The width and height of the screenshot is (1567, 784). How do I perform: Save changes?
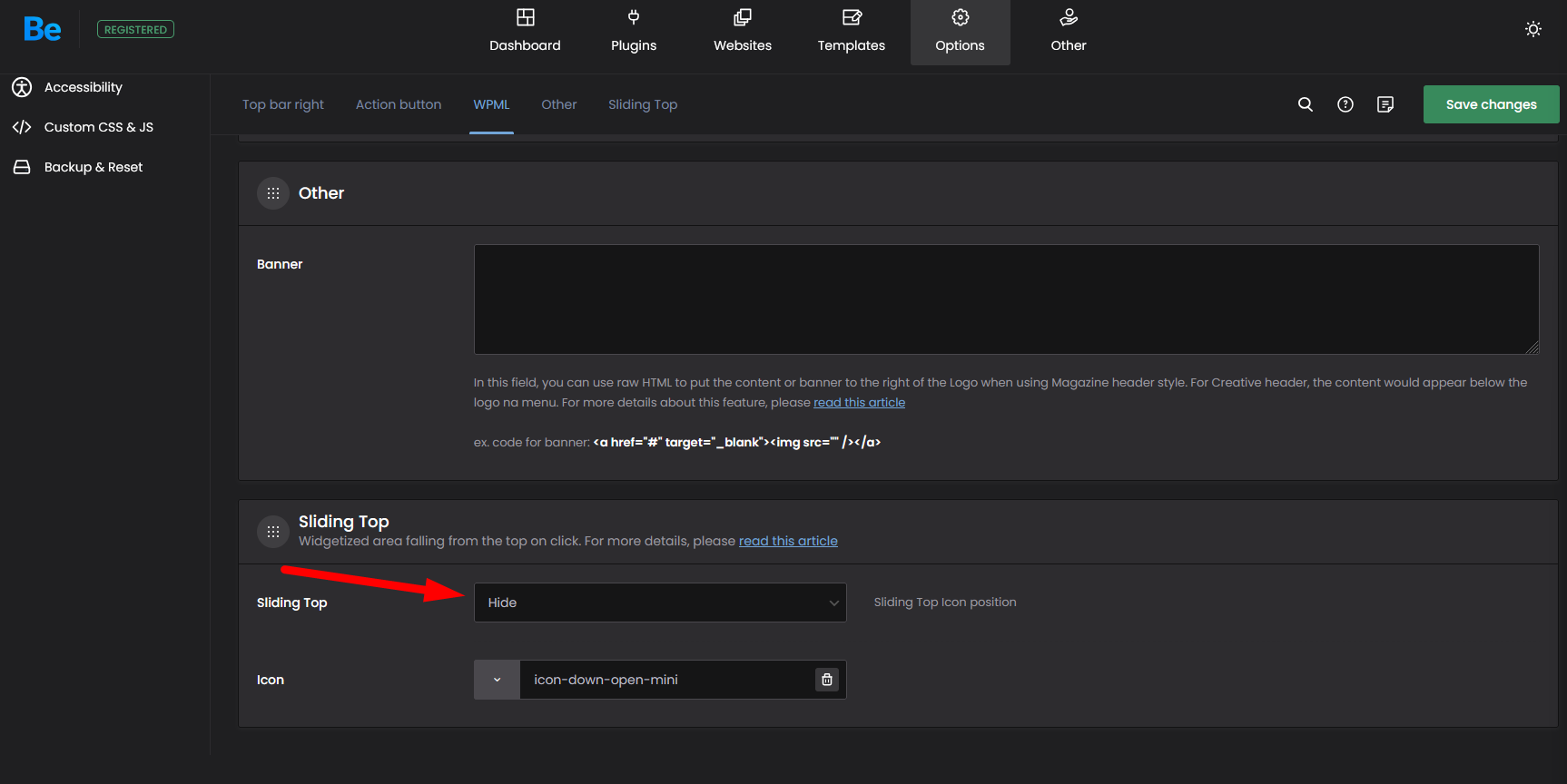1491,104
